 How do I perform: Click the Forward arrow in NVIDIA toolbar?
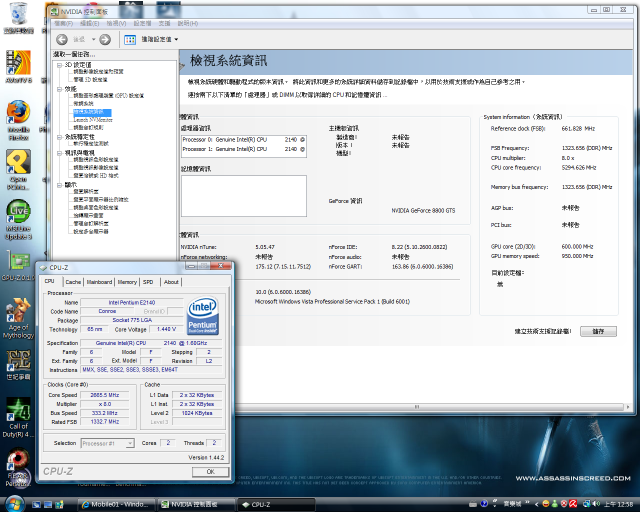pos(105,40)
